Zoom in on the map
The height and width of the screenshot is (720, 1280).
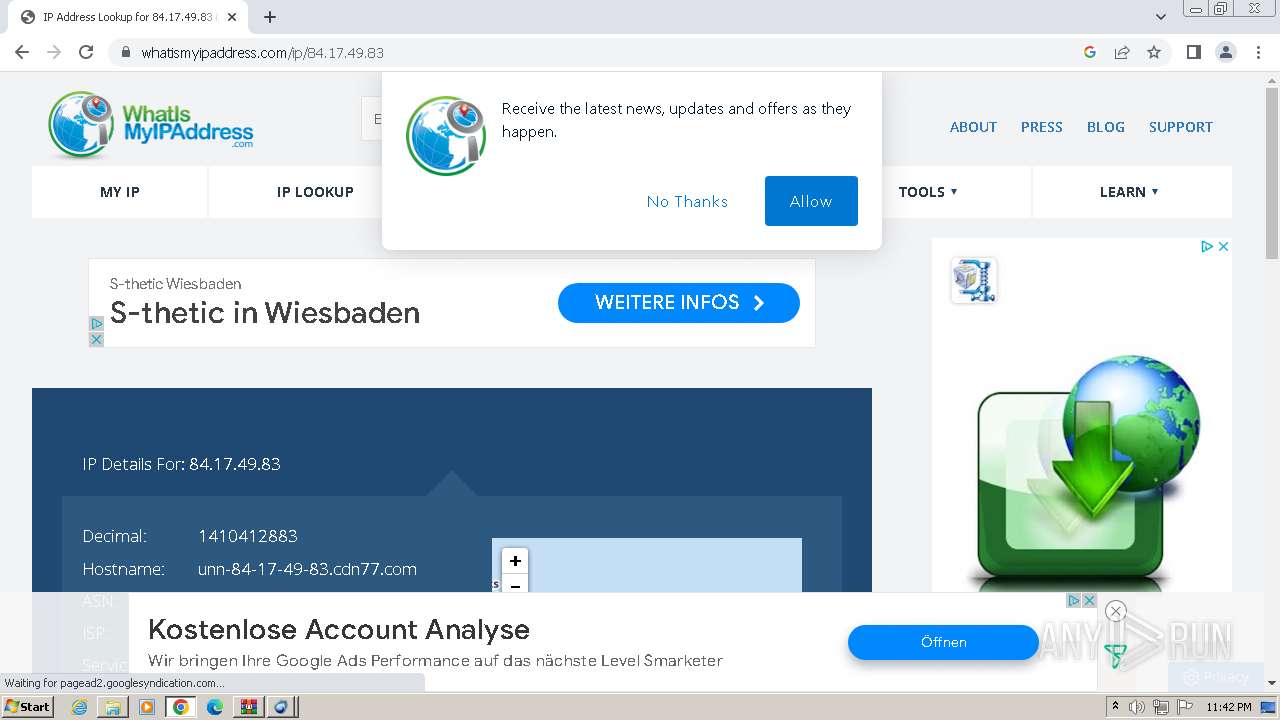click(x=515, y=561)
